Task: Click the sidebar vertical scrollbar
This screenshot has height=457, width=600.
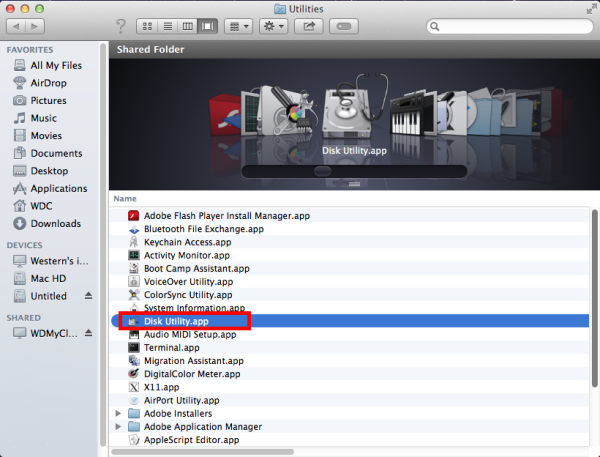Action: [x=103, y=245]
